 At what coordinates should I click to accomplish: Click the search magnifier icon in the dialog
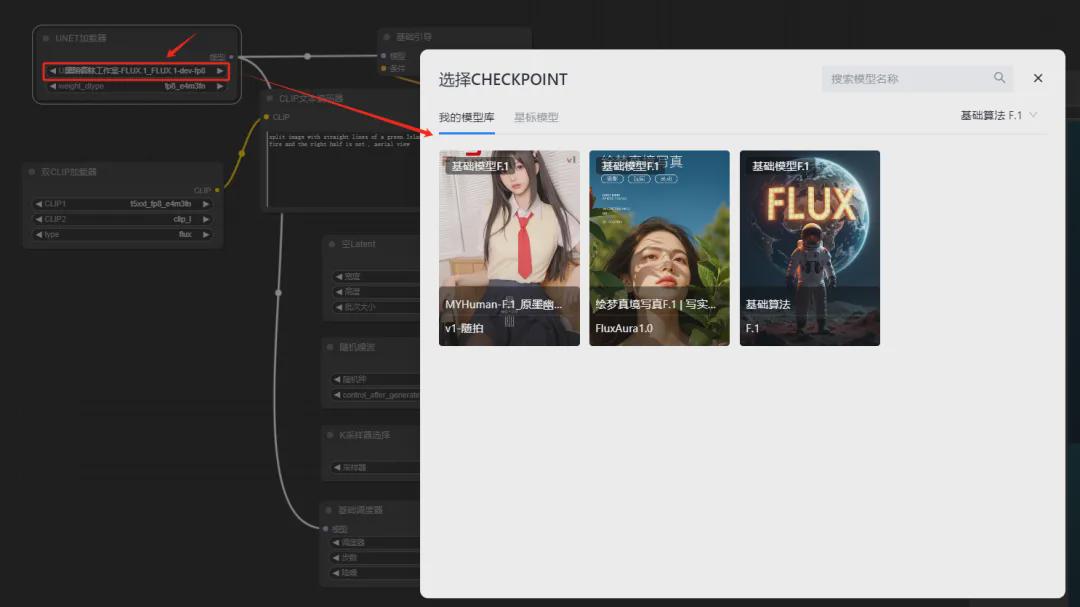tap(999, 78)
